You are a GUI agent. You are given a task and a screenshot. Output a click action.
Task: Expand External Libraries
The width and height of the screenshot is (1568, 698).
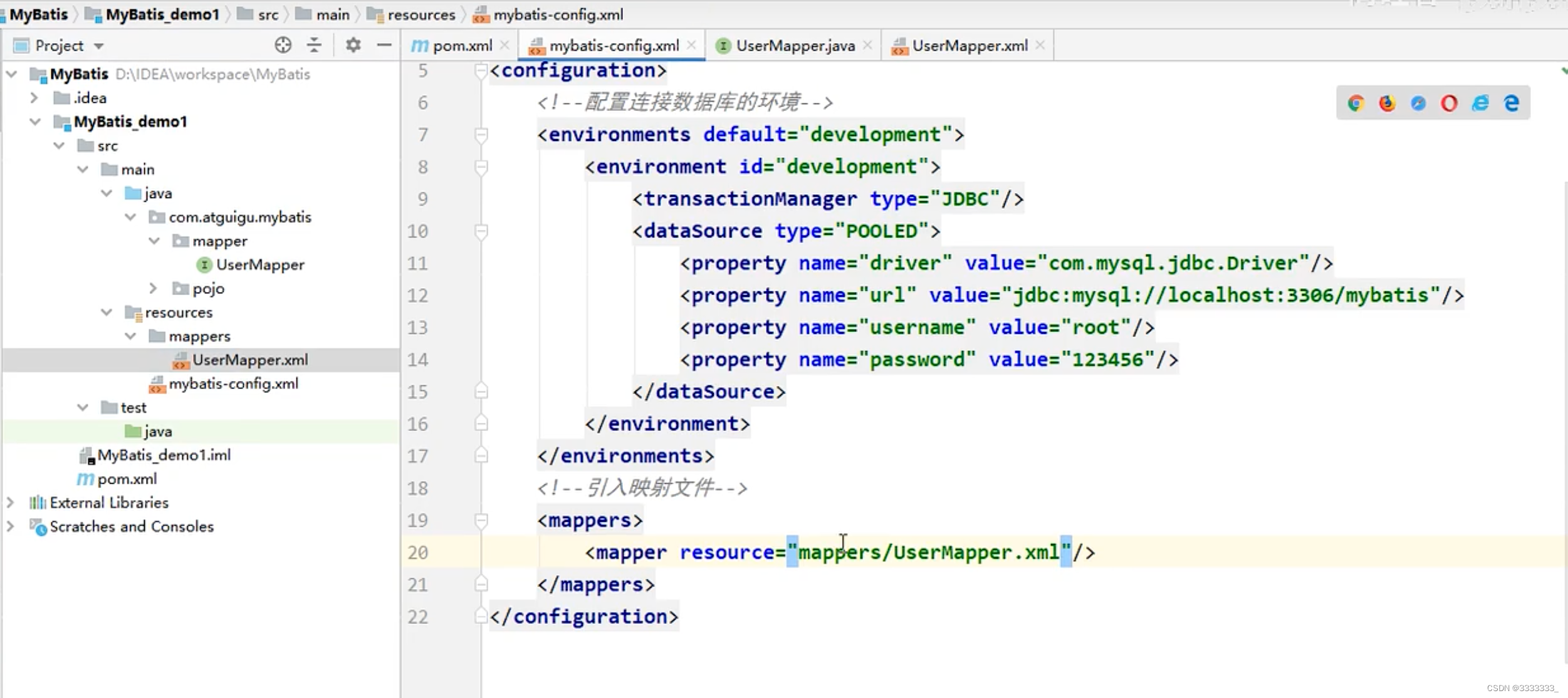coord(11,503)
